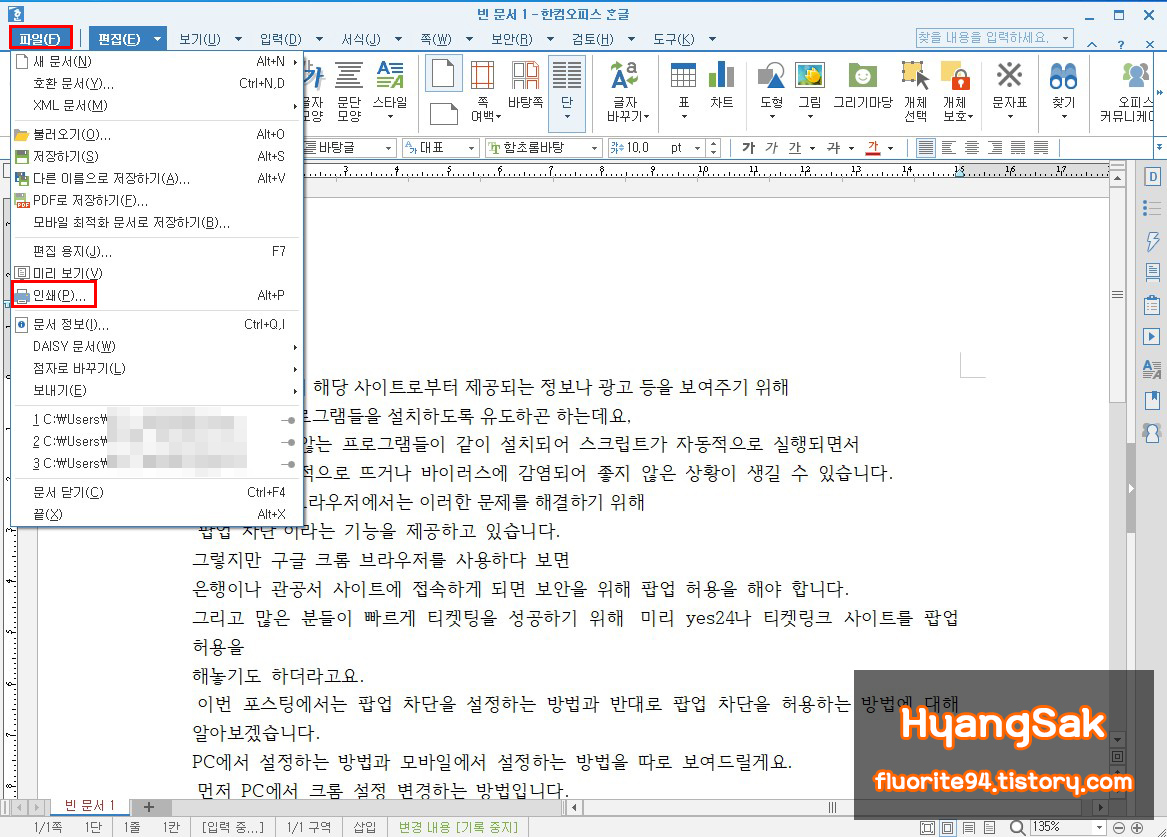Toggle underline 가 formatting
The width and height of the screenshot is (1167, 837).
click(795, 147)
